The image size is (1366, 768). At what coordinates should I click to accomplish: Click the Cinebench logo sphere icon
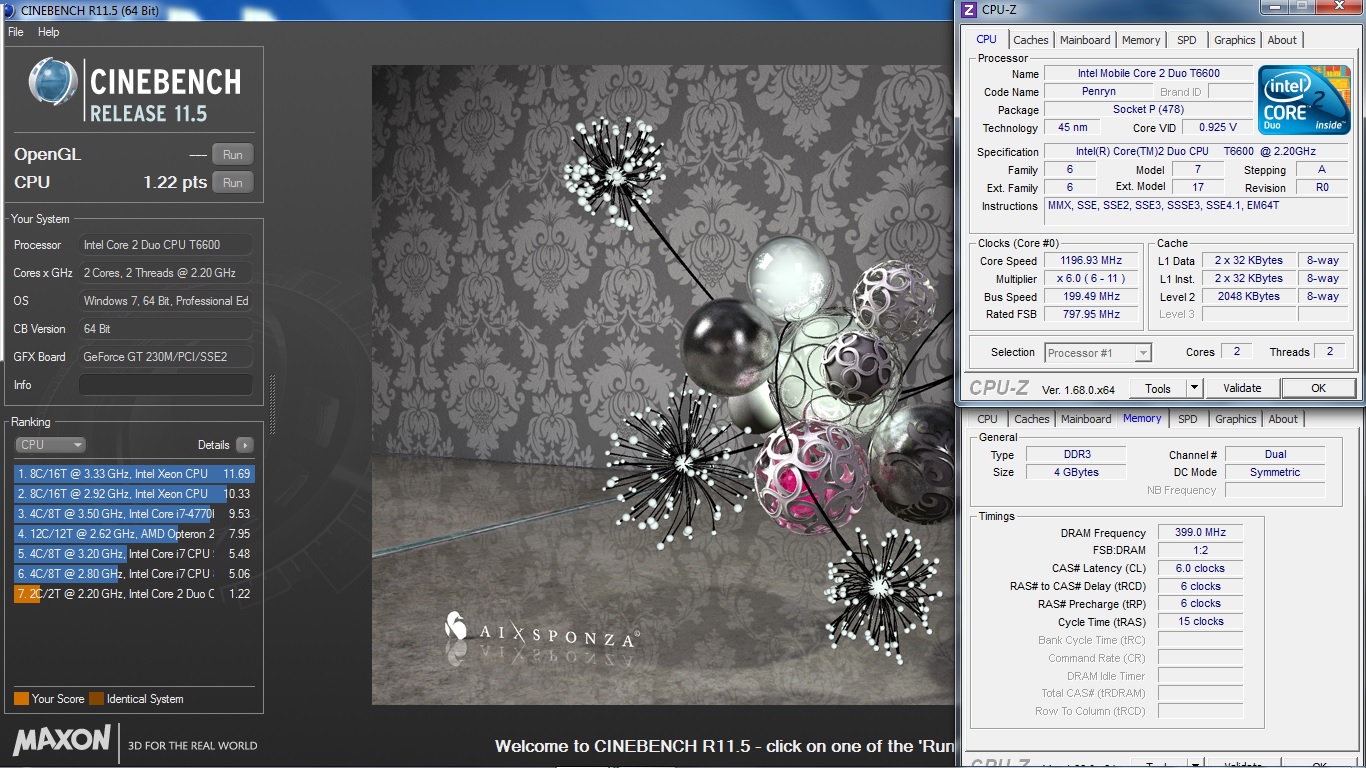click(53, 82)
